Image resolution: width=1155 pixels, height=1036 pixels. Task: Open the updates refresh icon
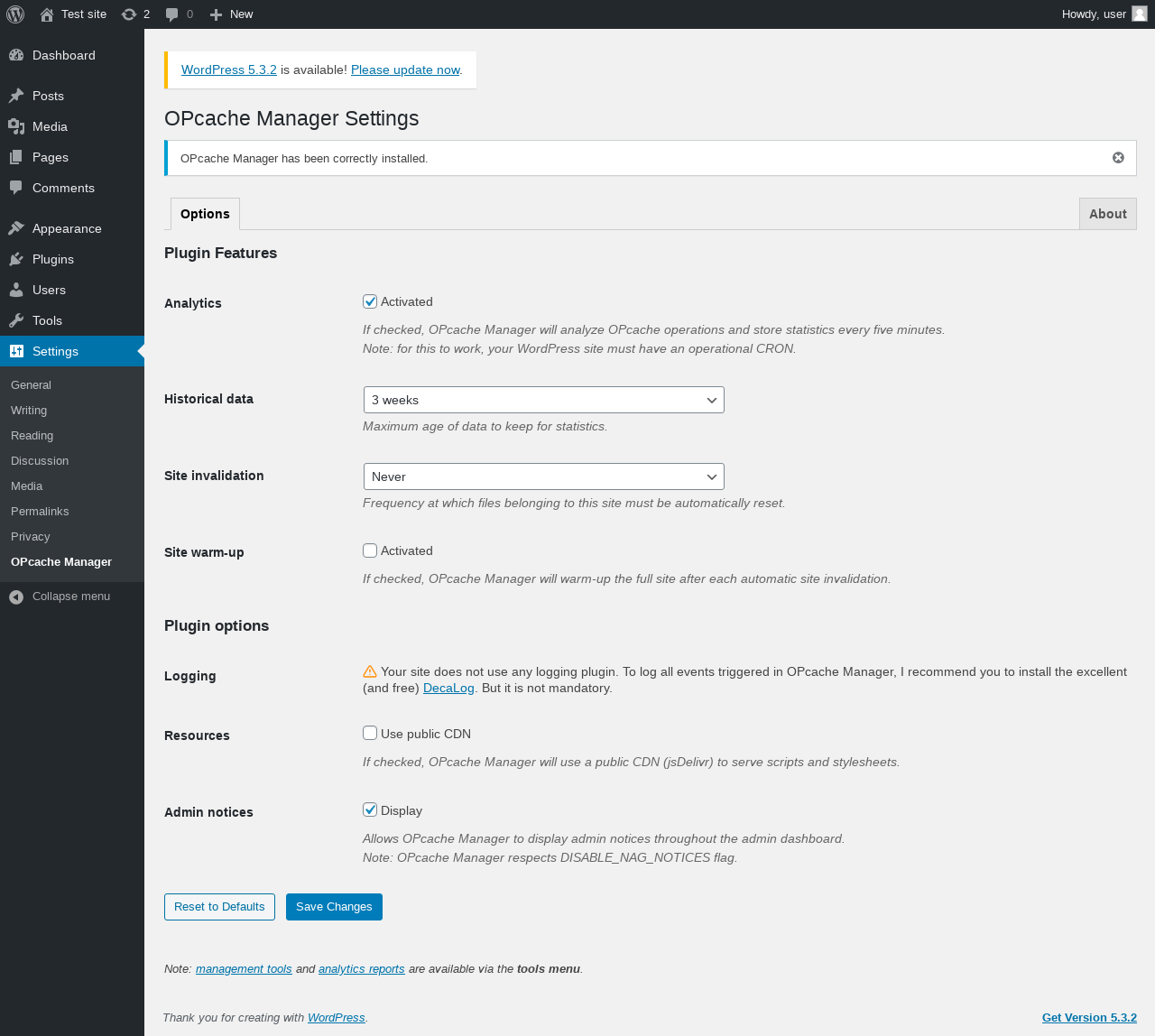tap(129, 14)
